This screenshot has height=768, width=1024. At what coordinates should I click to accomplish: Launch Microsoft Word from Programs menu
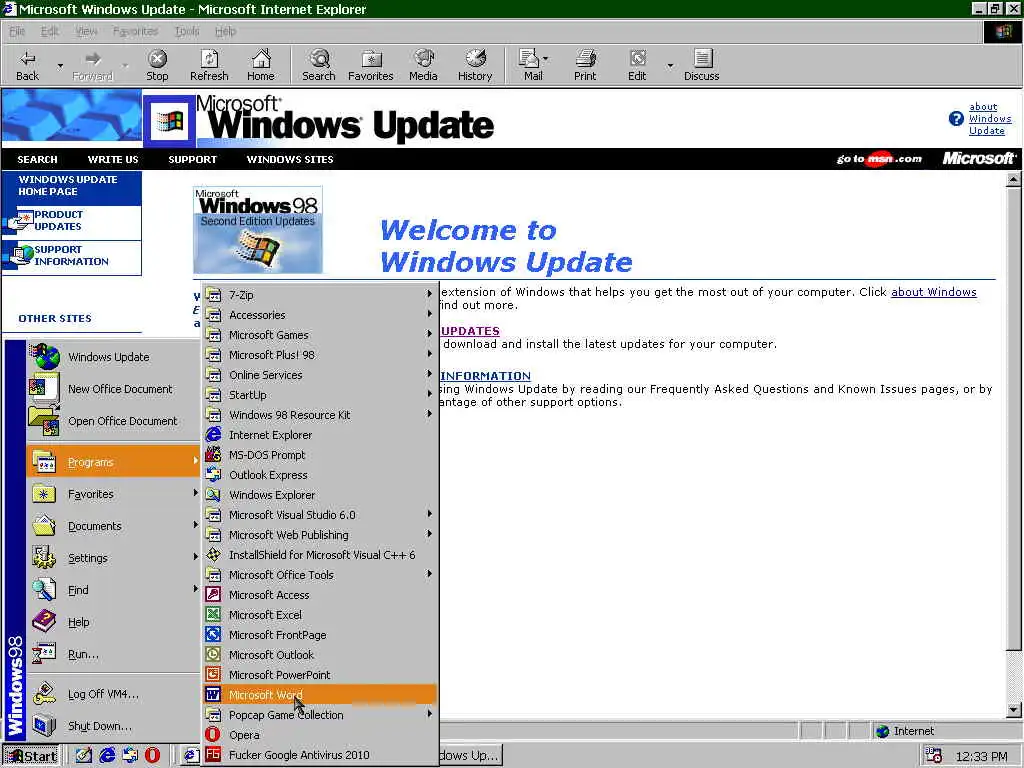pyautogui.click(x=320, y=695)
